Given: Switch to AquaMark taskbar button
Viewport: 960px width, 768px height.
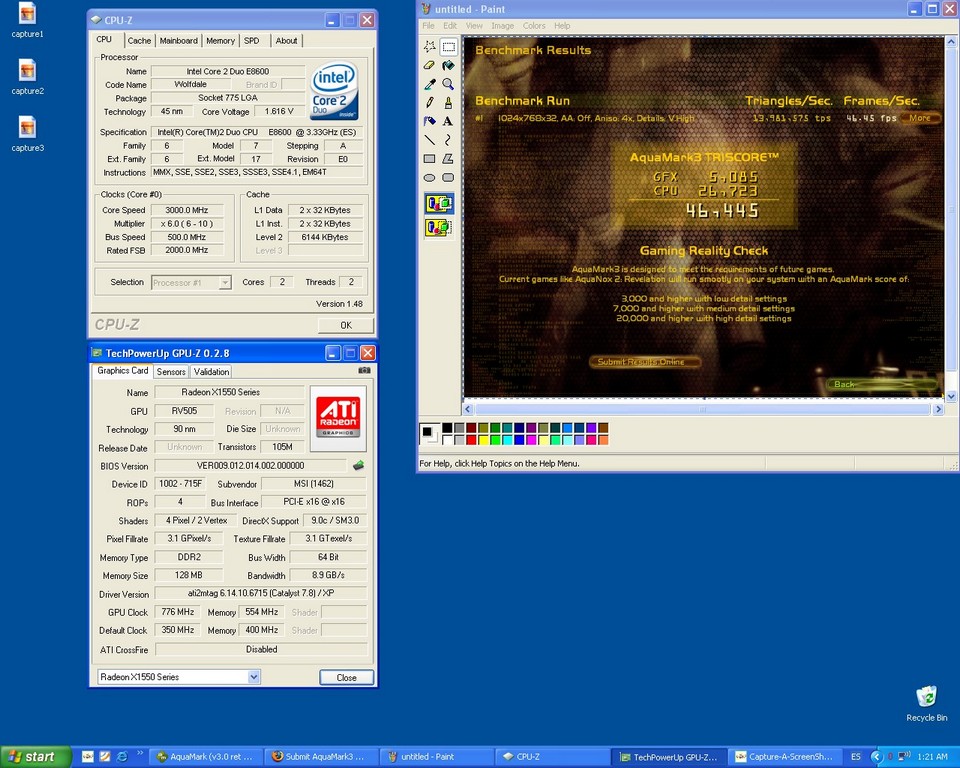Looking at the screenshot, I should point(208,757).
